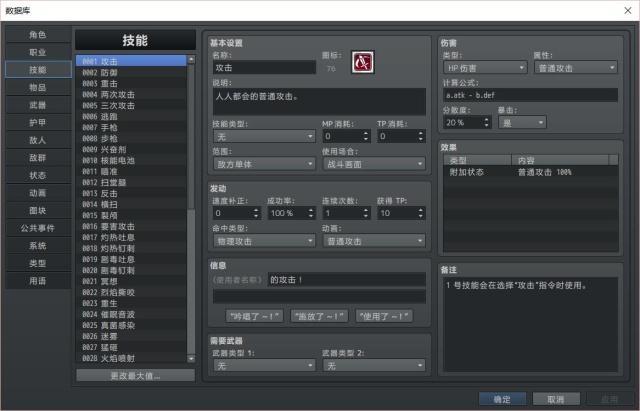The width and height of the screenshot is (640, 411).
Task: Go to the 公共事件 tab
Action: tap(38, 228)
